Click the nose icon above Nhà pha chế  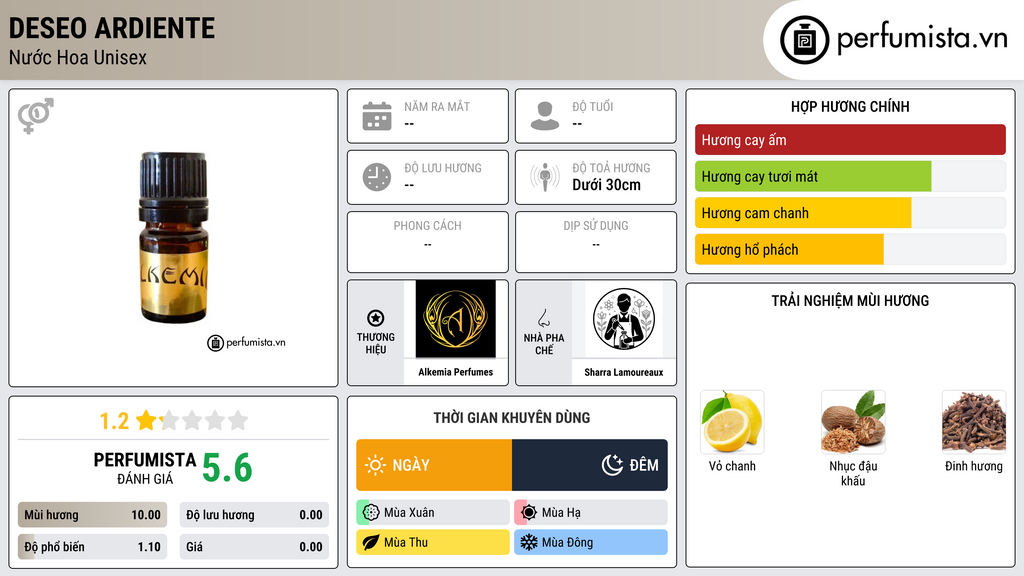click(x=543, y=318)
